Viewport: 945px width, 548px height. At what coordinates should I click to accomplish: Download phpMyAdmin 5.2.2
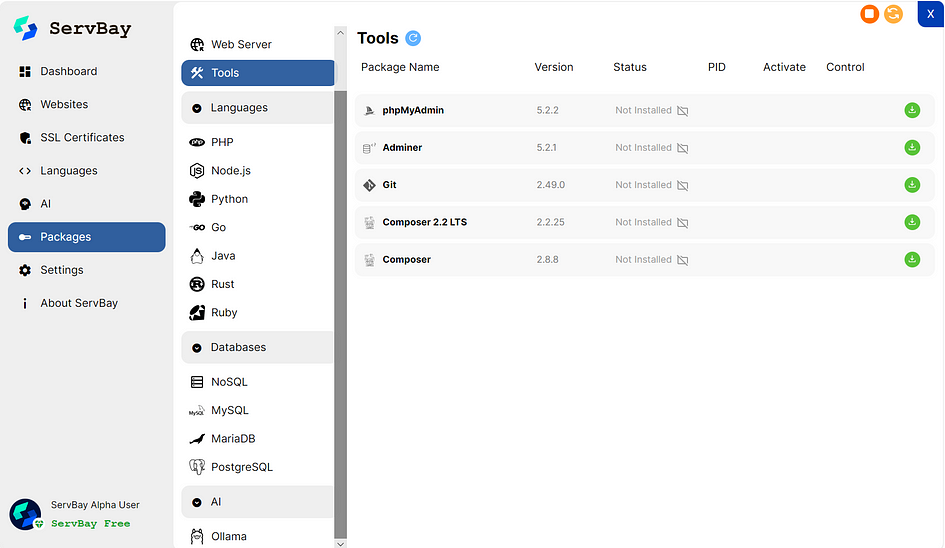(x=912, y=110)
